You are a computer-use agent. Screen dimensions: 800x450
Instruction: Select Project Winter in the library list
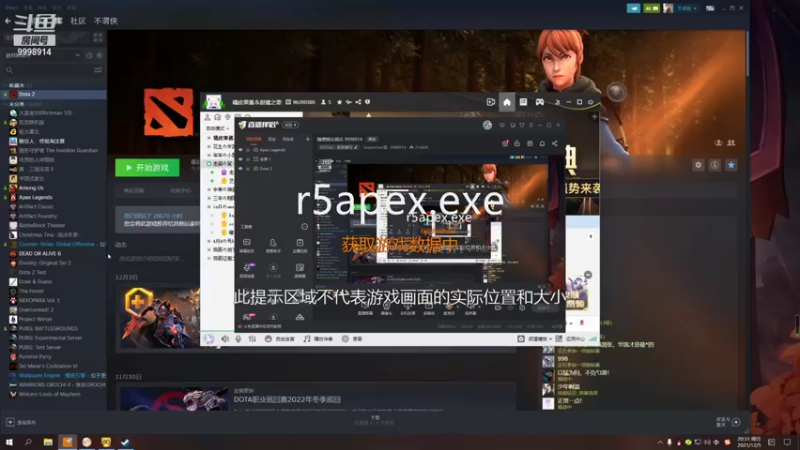point(54,319)
